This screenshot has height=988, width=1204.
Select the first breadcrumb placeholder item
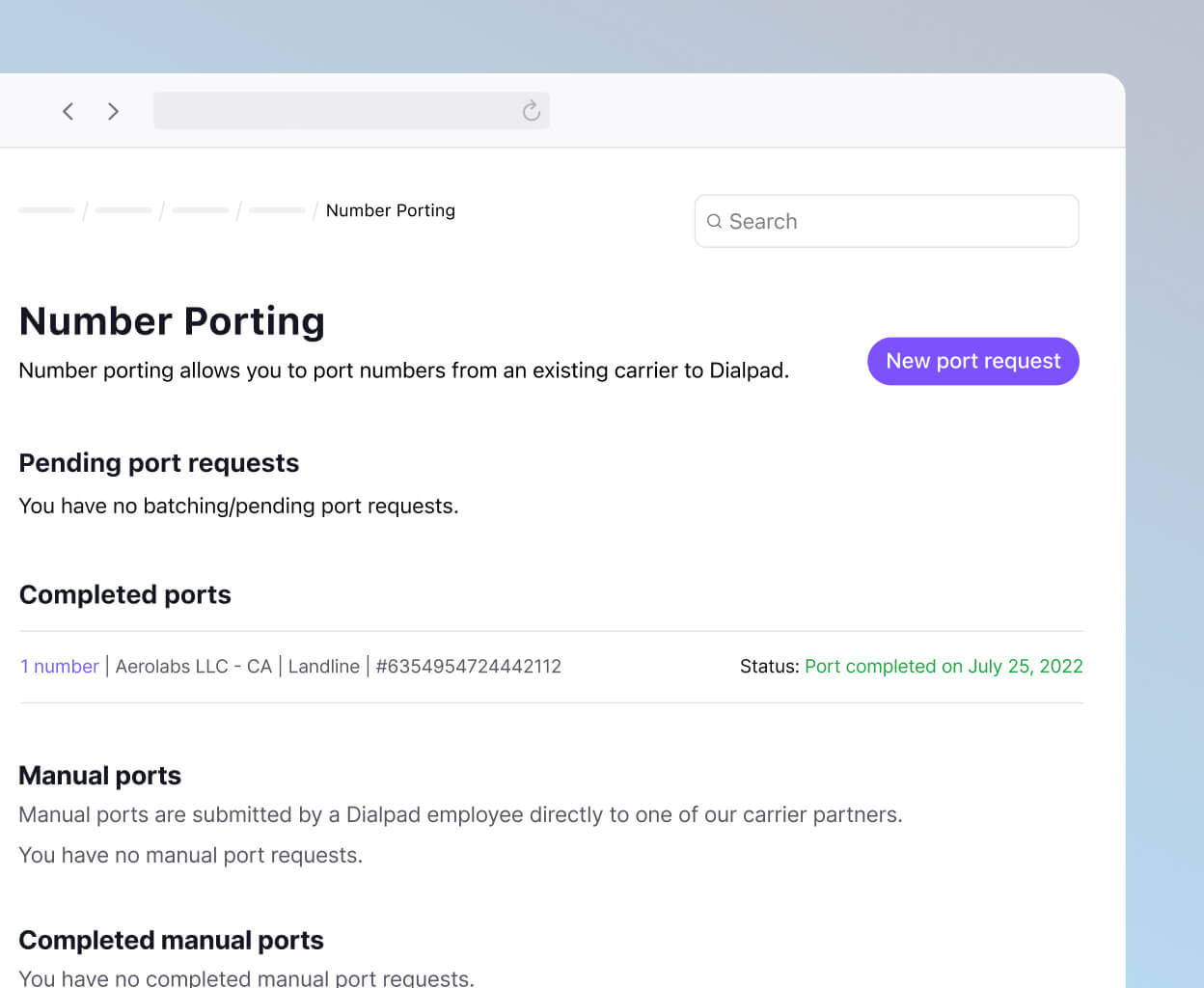click(x=46, y=209)
